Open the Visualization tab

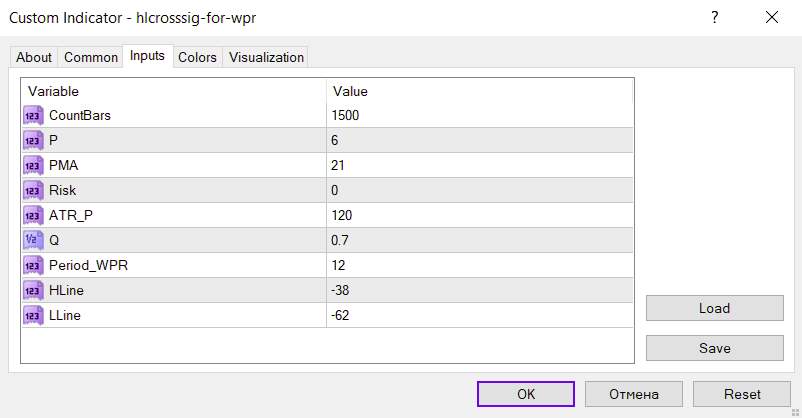tap(266, 57)
